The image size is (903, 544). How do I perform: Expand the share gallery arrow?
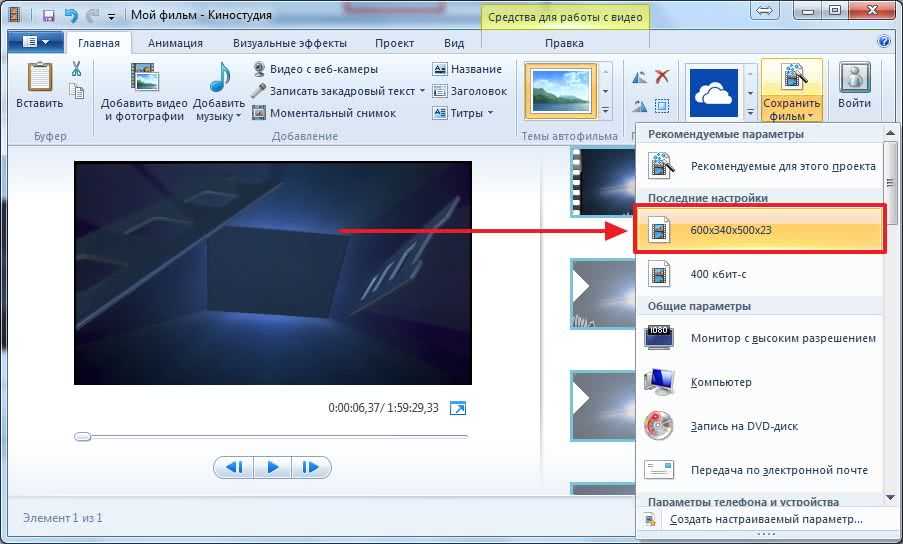[750, 112]
